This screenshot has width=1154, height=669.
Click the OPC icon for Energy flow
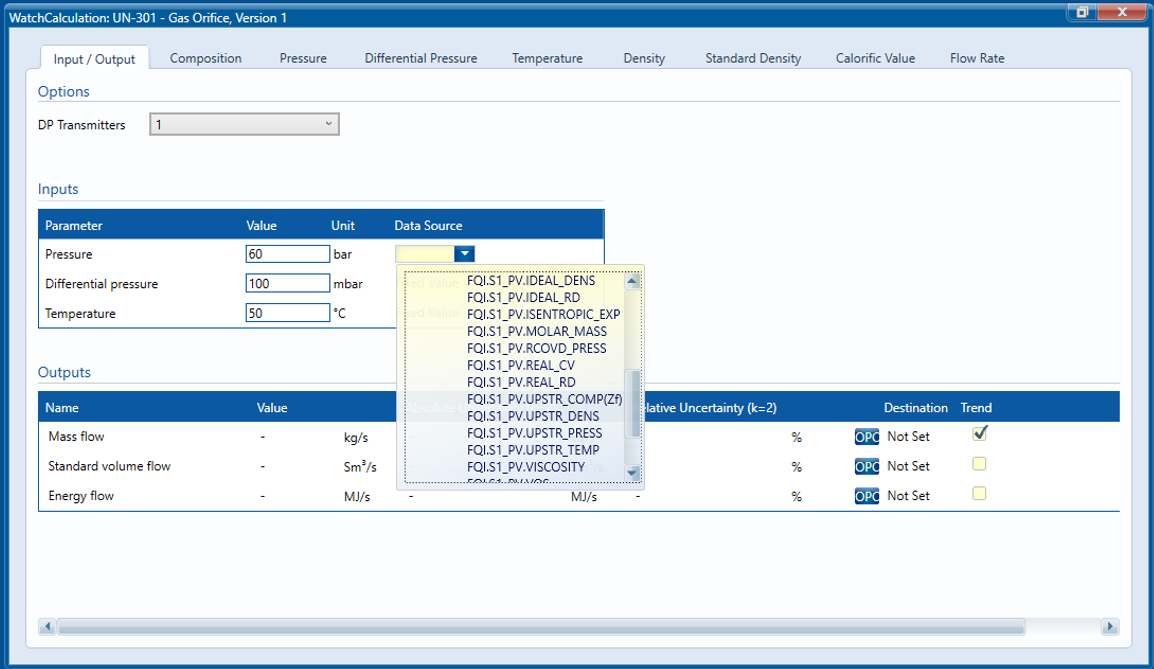866,496
